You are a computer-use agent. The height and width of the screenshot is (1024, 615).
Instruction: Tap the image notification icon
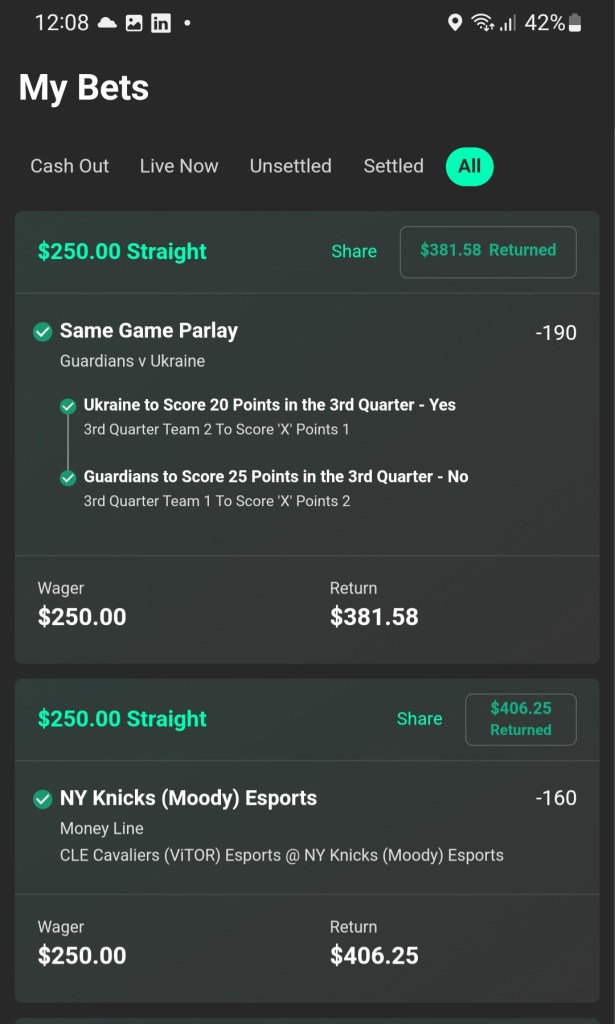pos(134,23)
